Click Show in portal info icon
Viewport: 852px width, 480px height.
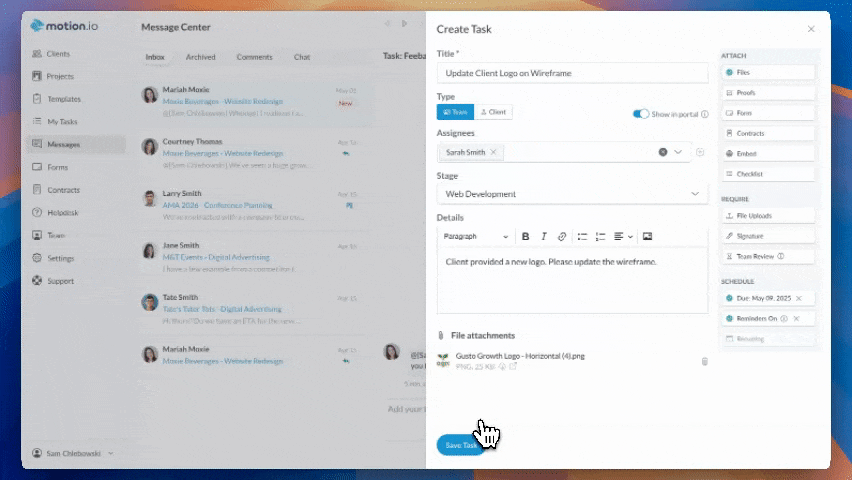click(705, 114)
